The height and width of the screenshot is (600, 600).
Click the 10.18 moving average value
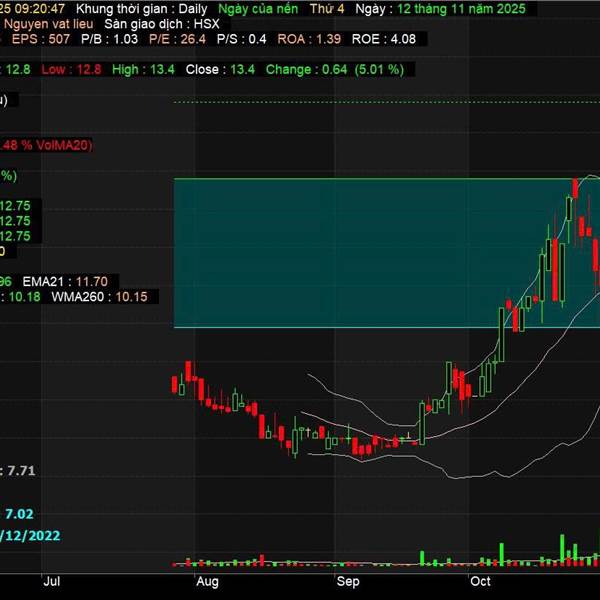pyautogui.click(x=24, y=297)
